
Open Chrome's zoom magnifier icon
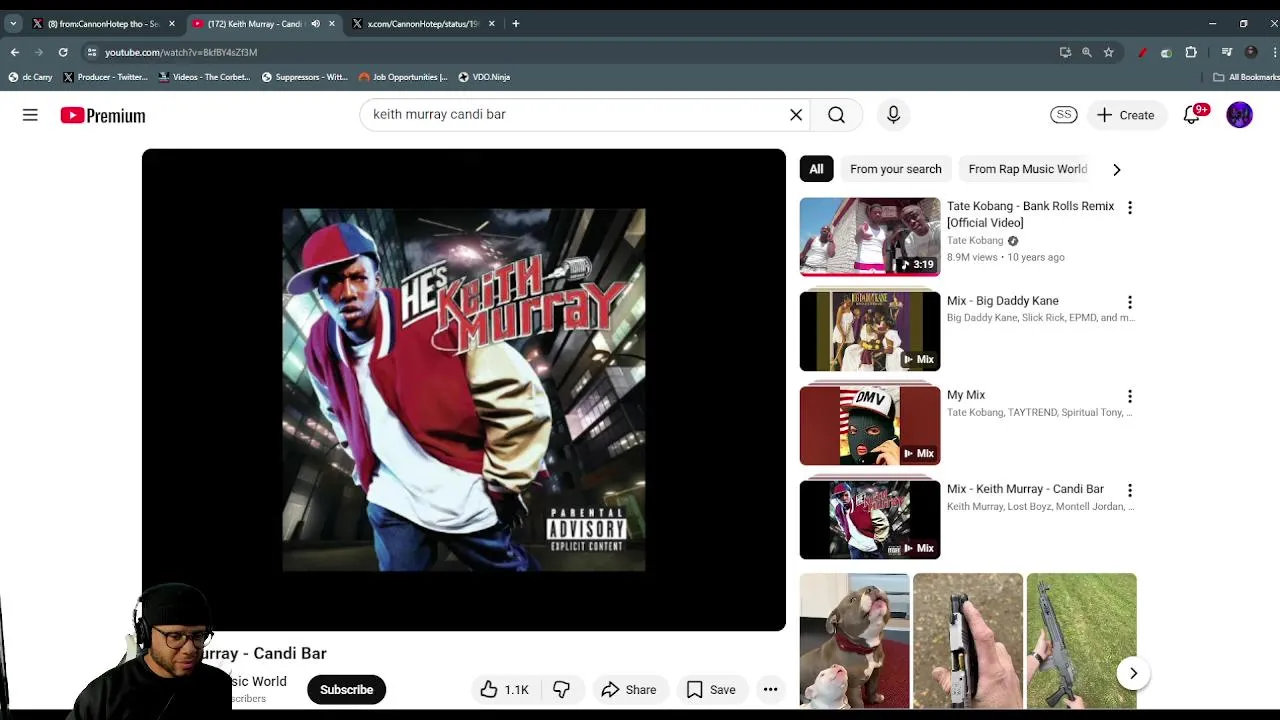tap(1087, 52)
